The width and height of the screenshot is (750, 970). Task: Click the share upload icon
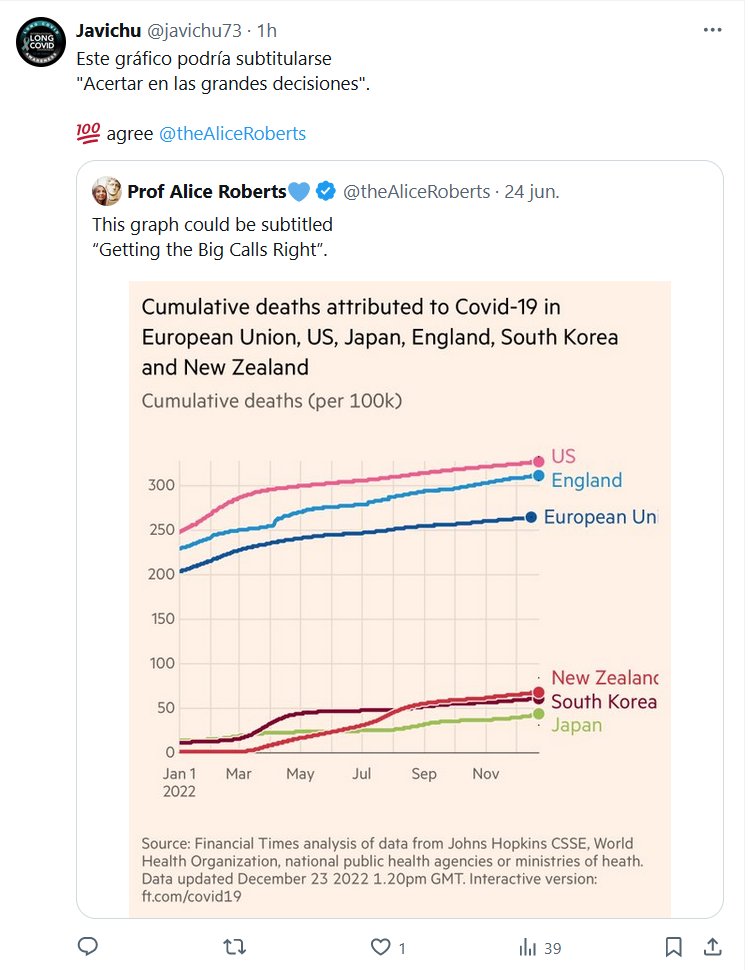click(713, 946)
